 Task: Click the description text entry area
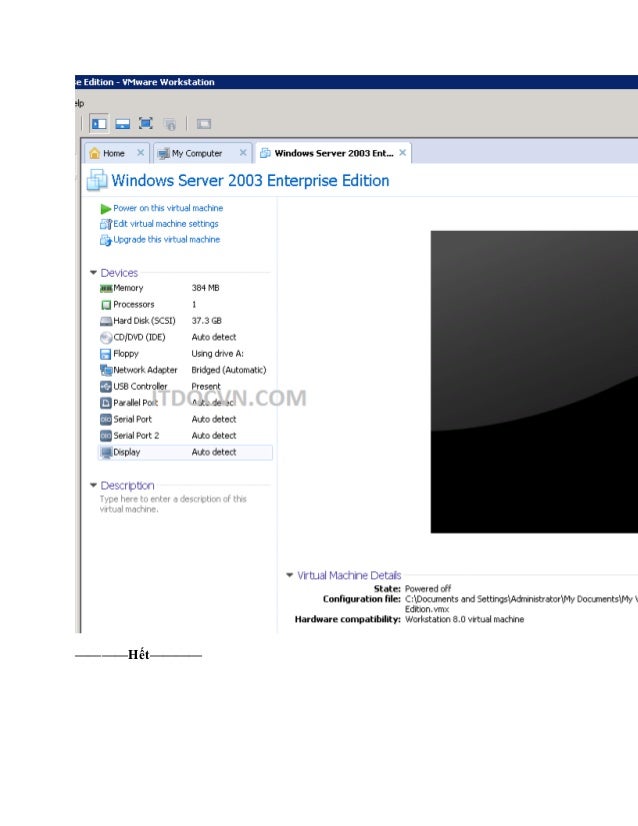coord(173,504)
